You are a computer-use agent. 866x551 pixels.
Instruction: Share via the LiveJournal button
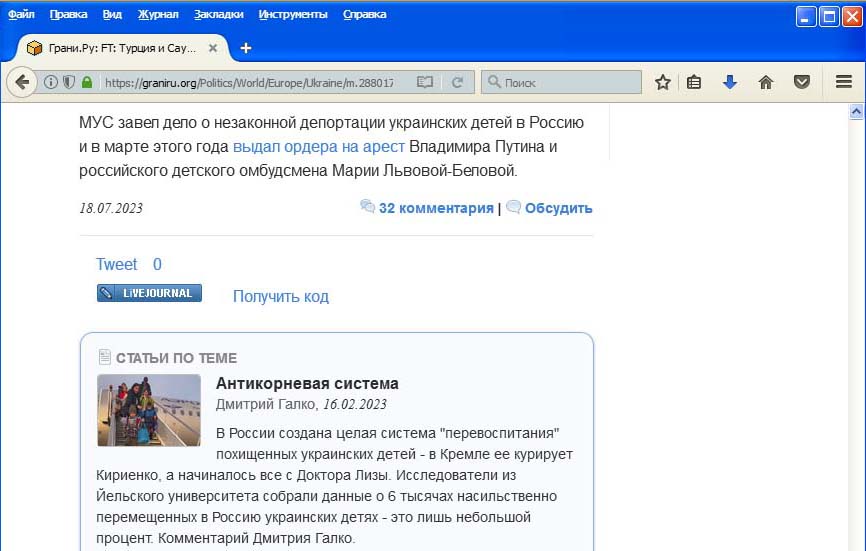point(149,293)
